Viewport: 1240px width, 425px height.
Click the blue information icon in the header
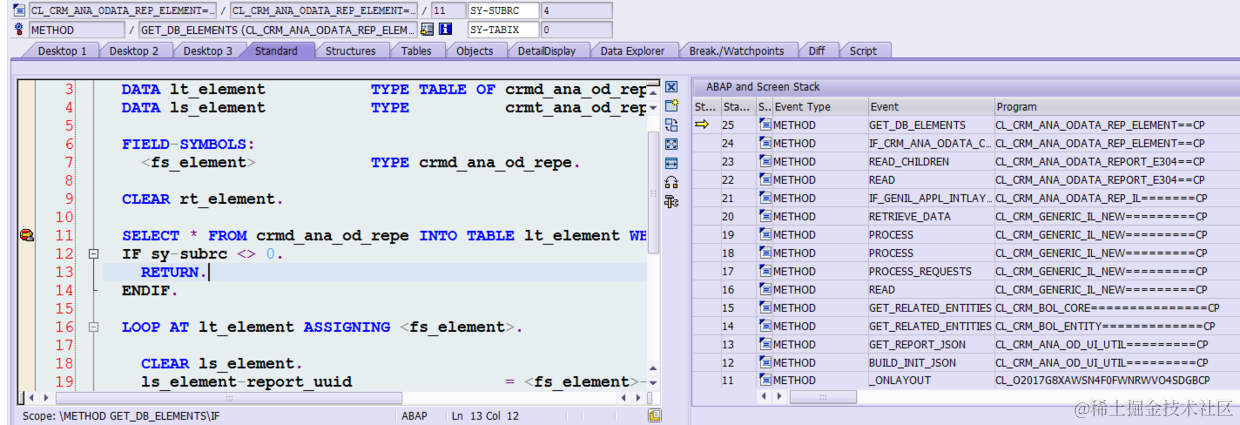(x=445, y=30)
